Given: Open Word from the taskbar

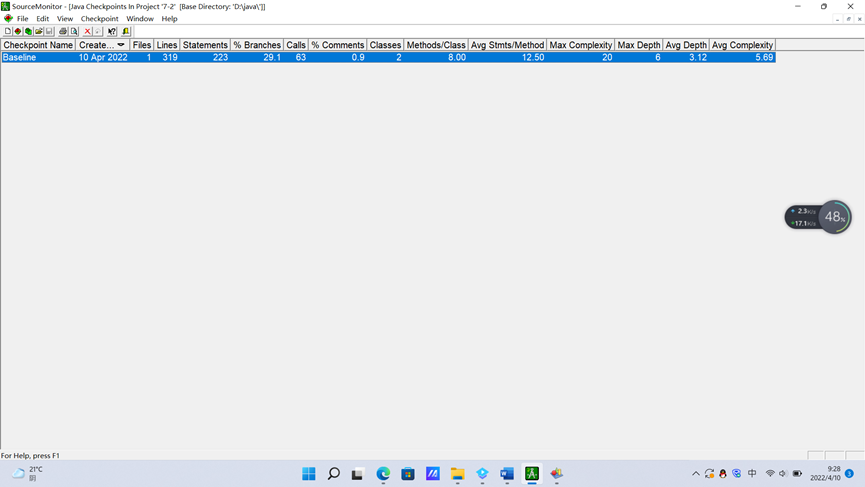Looking at the screenshot, I should point(507,474).
